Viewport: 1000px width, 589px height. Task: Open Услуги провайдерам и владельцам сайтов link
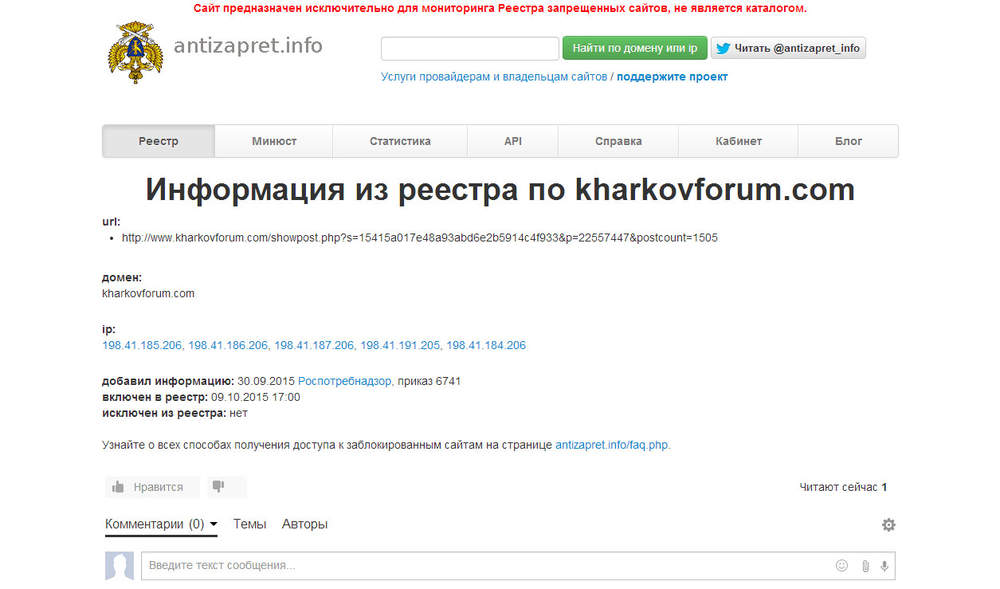coord(494,76)
